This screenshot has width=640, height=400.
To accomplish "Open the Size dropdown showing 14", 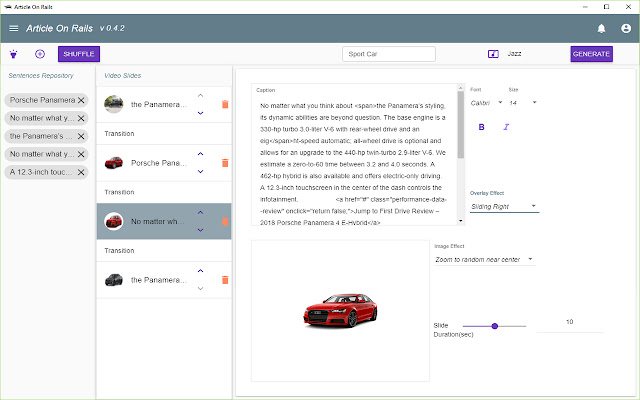I will coord(523,103).
